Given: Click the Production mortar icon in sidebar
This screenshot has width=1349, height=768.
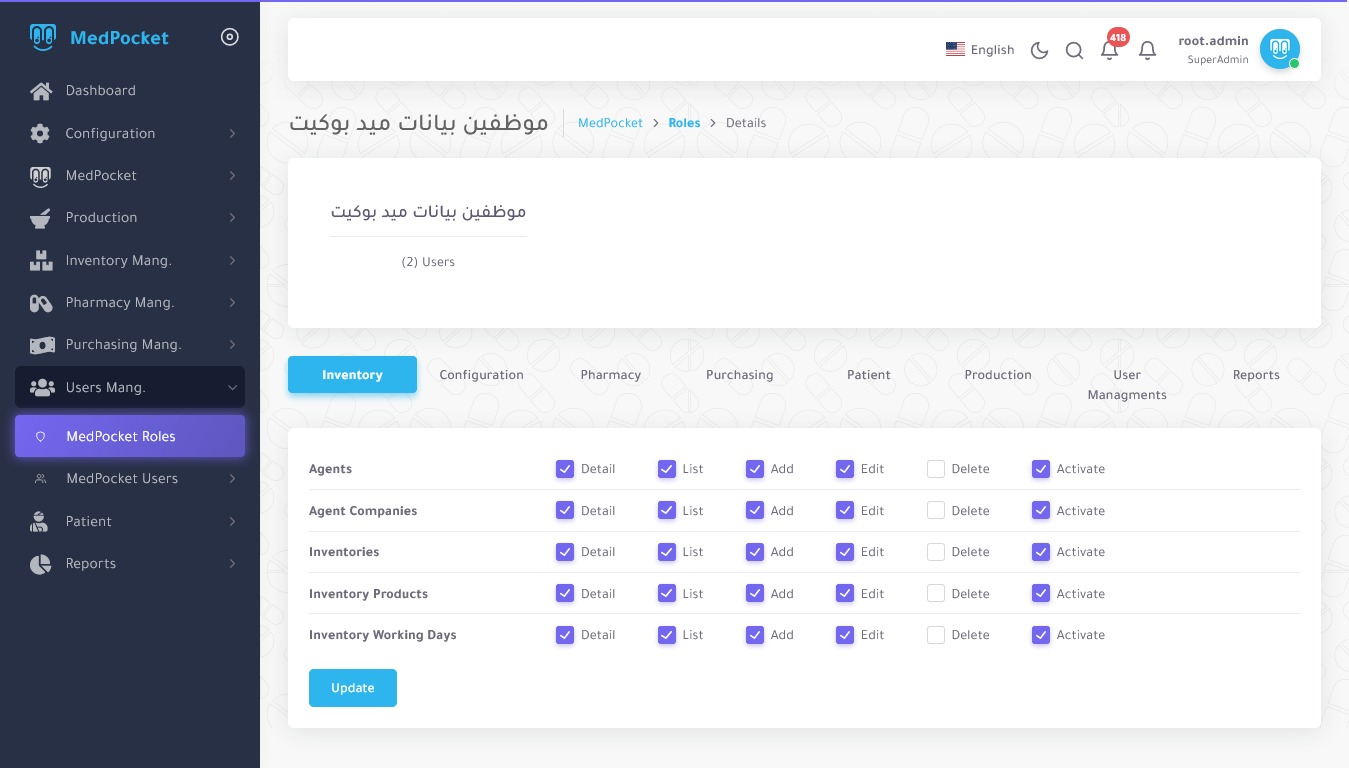Looking at the screenshot, I should point(41,218).
